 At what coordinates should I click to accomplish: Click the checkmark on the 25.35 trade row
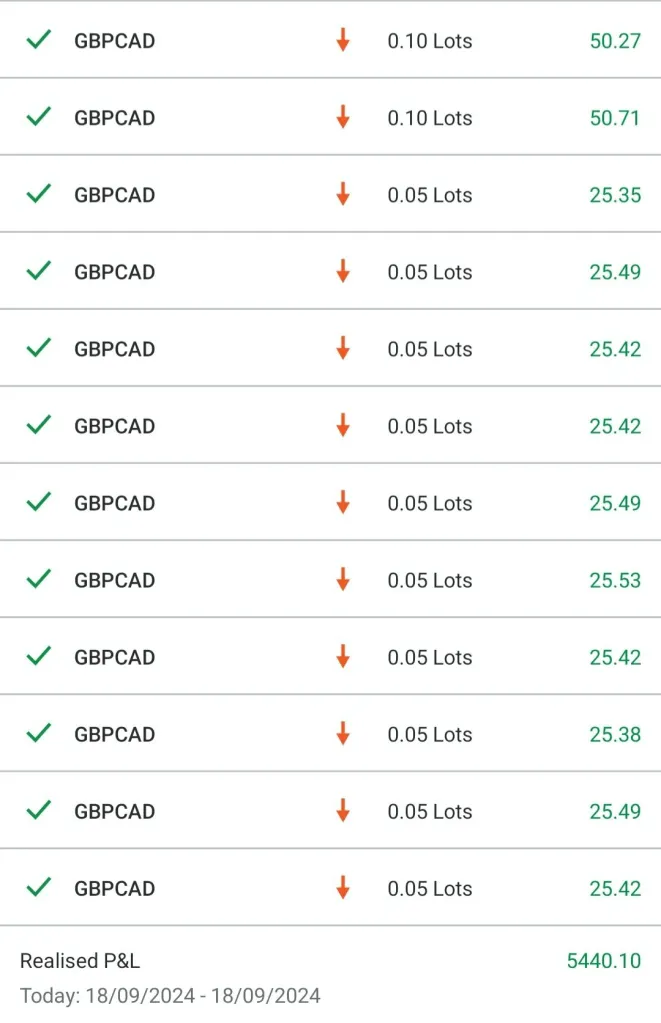pos(38,194)
